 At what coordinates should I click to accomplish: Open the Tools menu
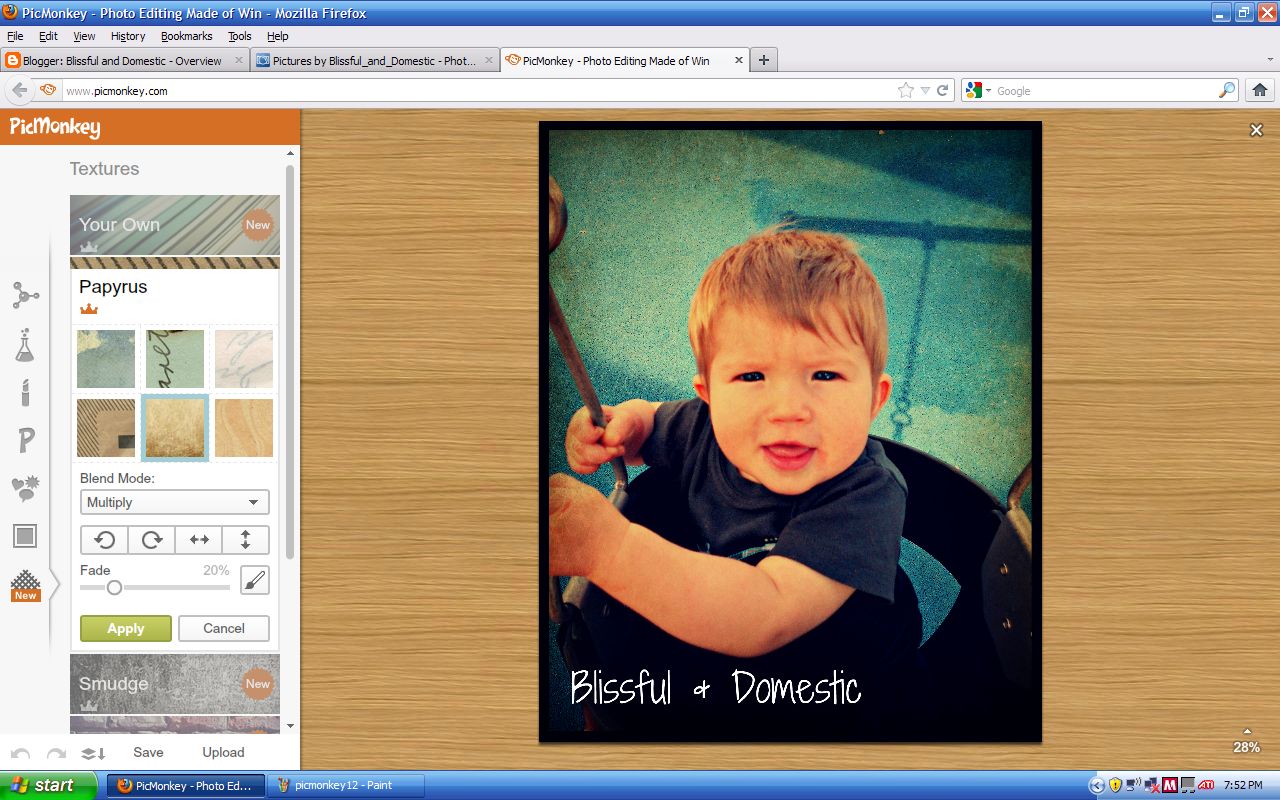[239, 36]
